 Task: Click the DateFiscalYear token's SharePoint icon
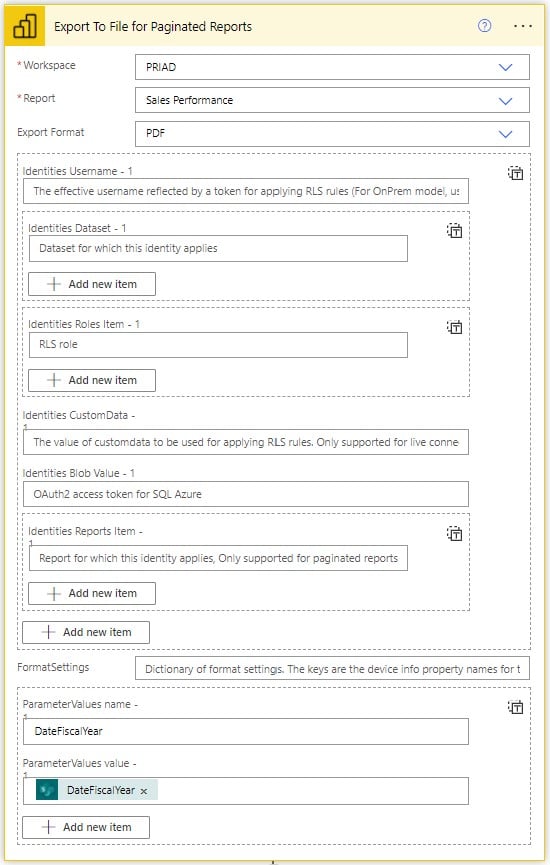(47, 790)
